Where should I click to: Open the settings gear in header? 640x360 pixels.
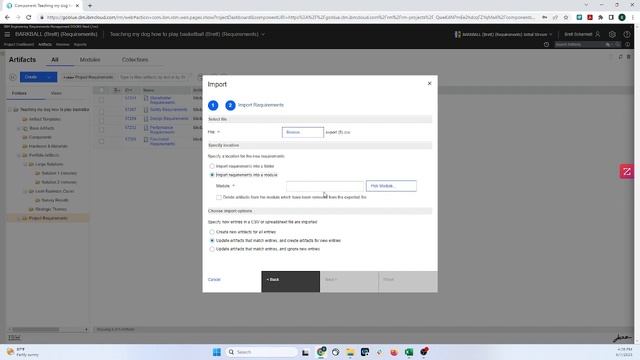click(x=612, y=34)
